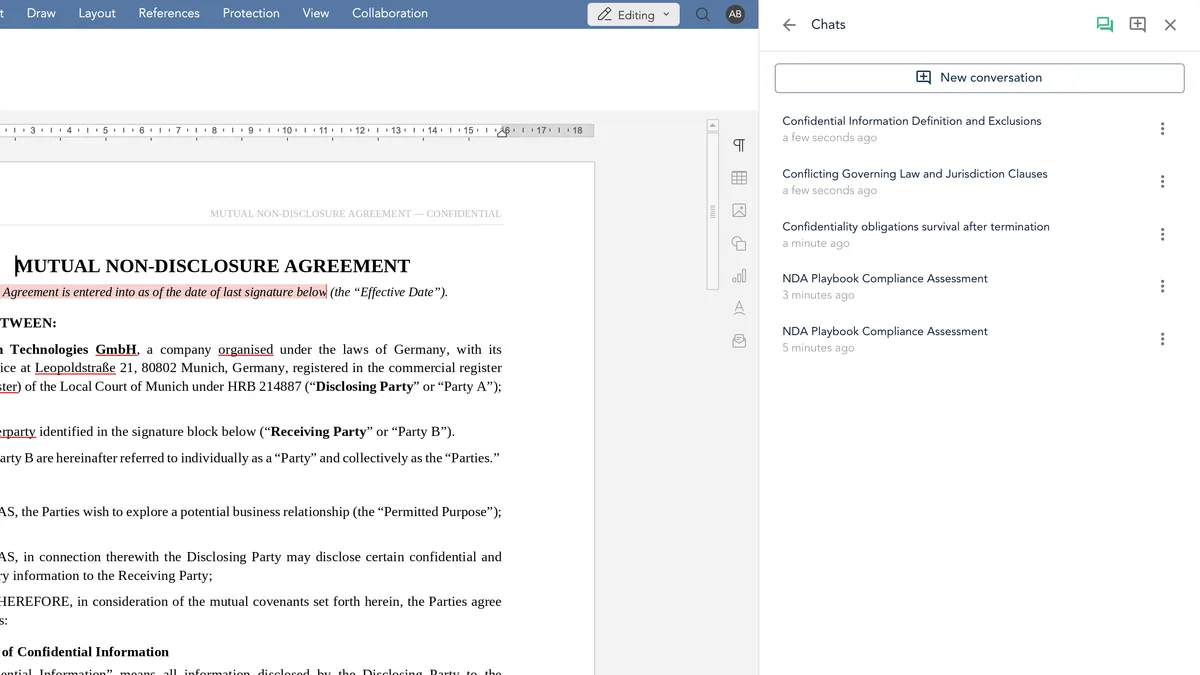Open options menu for Conflicting Governing Law chat

[1162, 182]
